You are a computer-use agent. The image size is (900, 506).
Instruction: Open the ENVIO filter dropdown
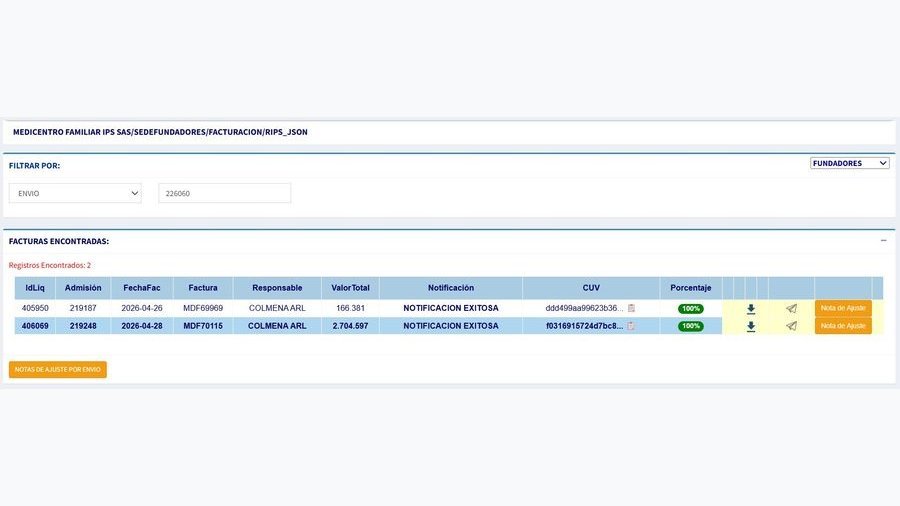click(75, 193)
